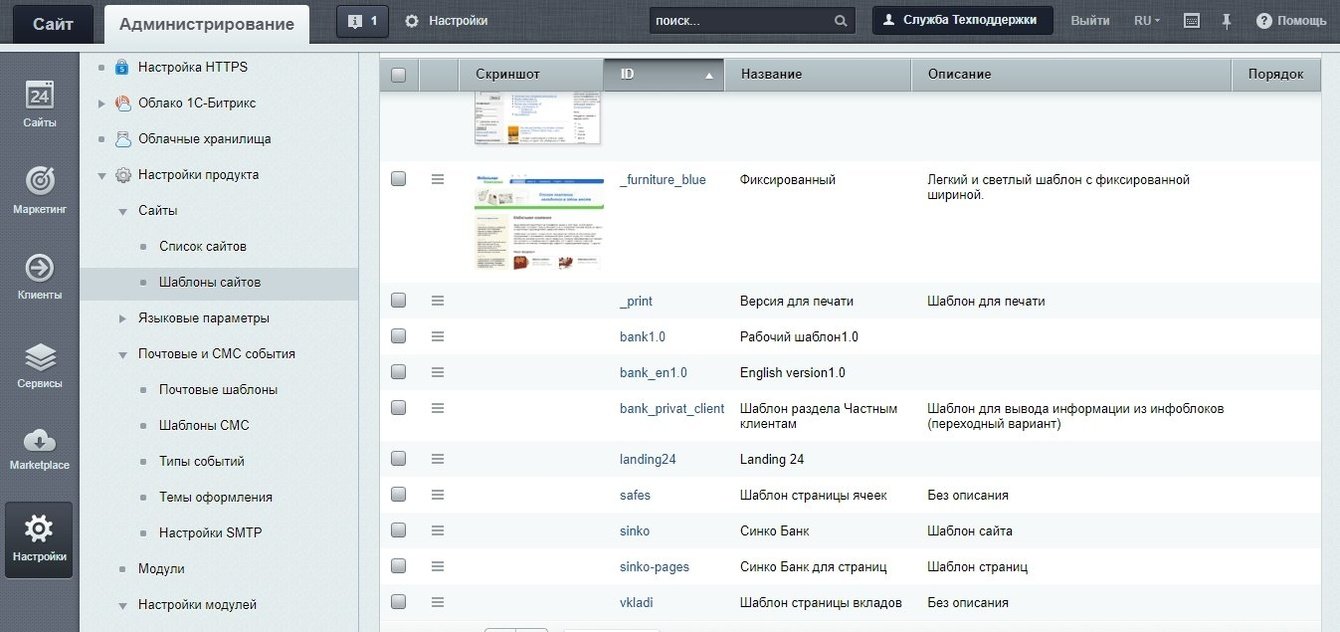Open row actions menu for bank_privat_client
The height and width of the screenshot is (632, 1340).
(x=437, y=408)
